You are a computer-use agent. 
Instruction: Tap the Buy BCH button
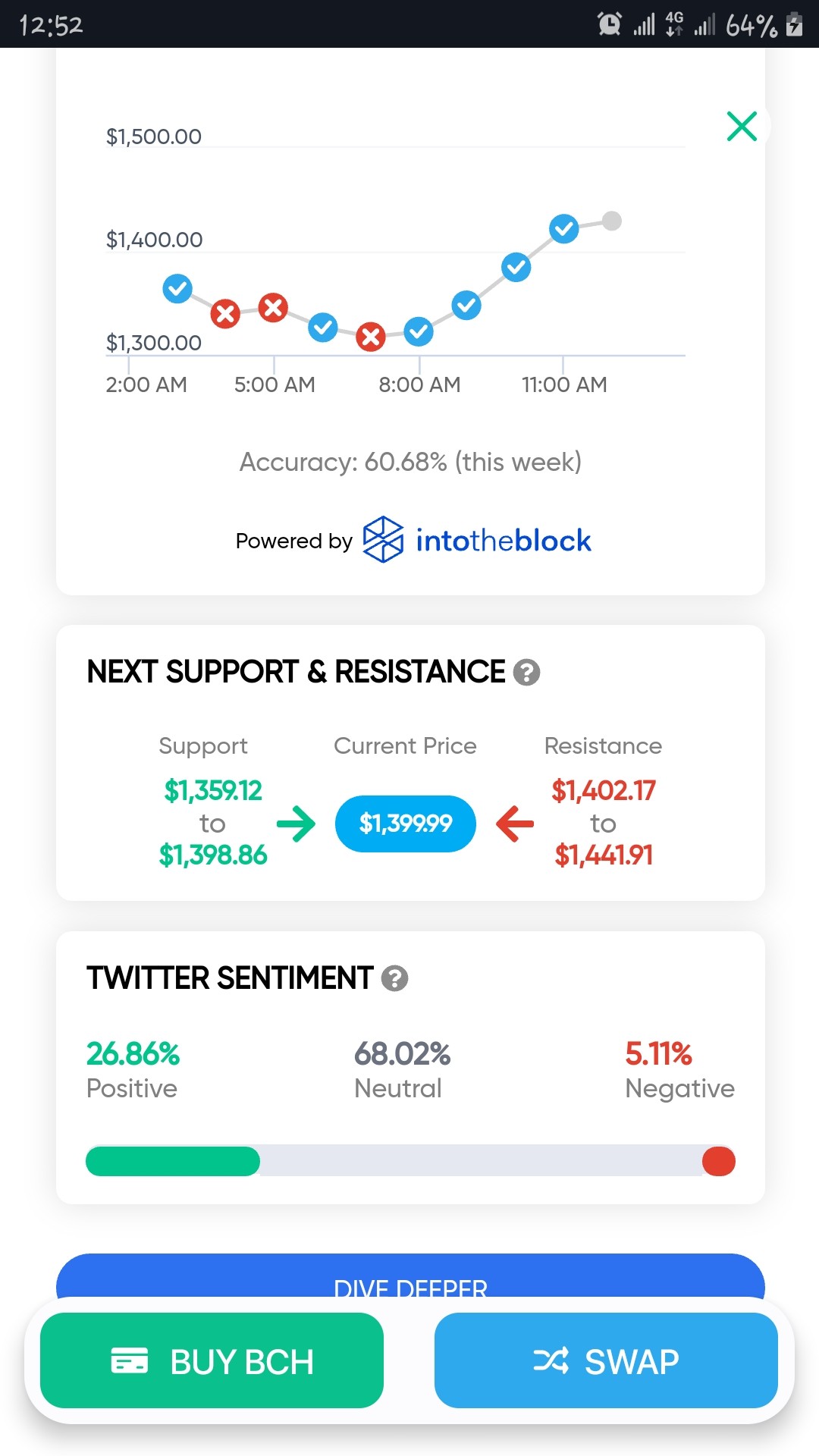pyautogui.click(x=212, y=1360)
